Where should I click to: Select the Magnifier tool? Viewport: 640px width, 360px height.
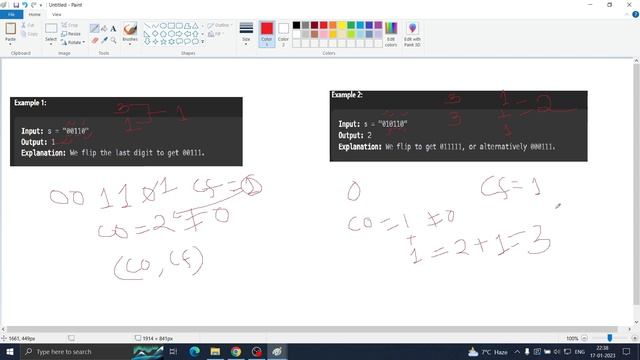pyautogui.click(x=113, y=40)
